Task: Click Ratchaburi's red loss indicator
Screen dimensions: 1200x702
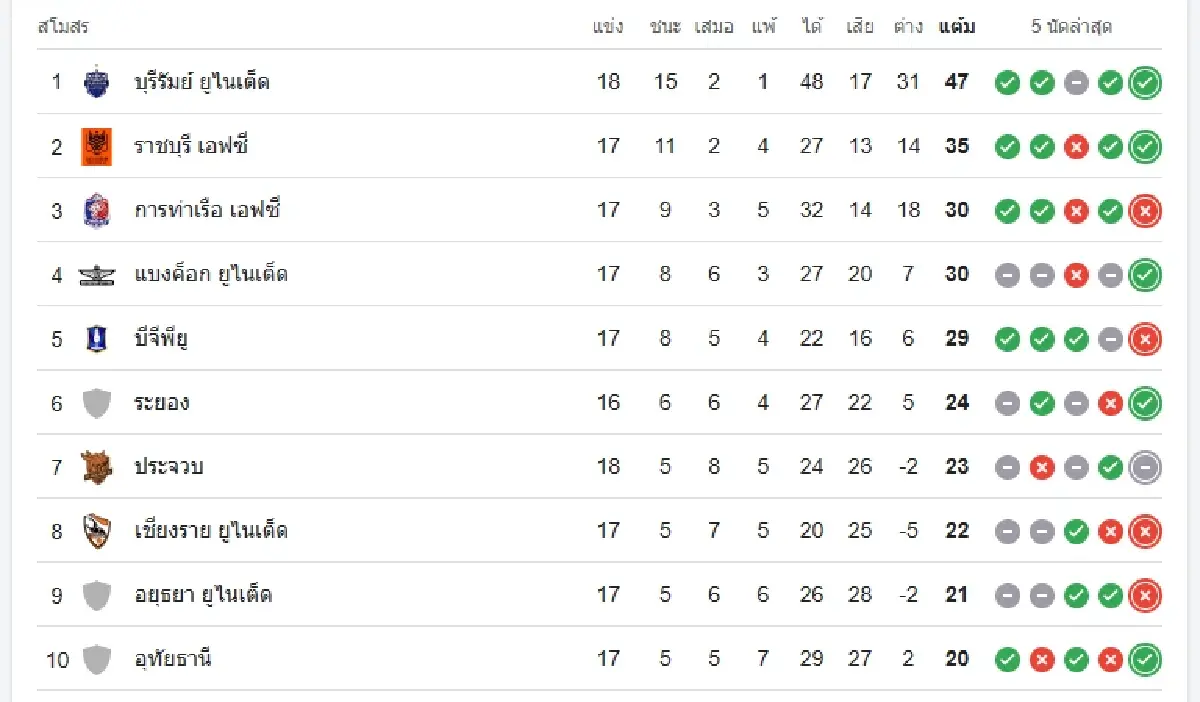Action: (x=1076, y=147)
